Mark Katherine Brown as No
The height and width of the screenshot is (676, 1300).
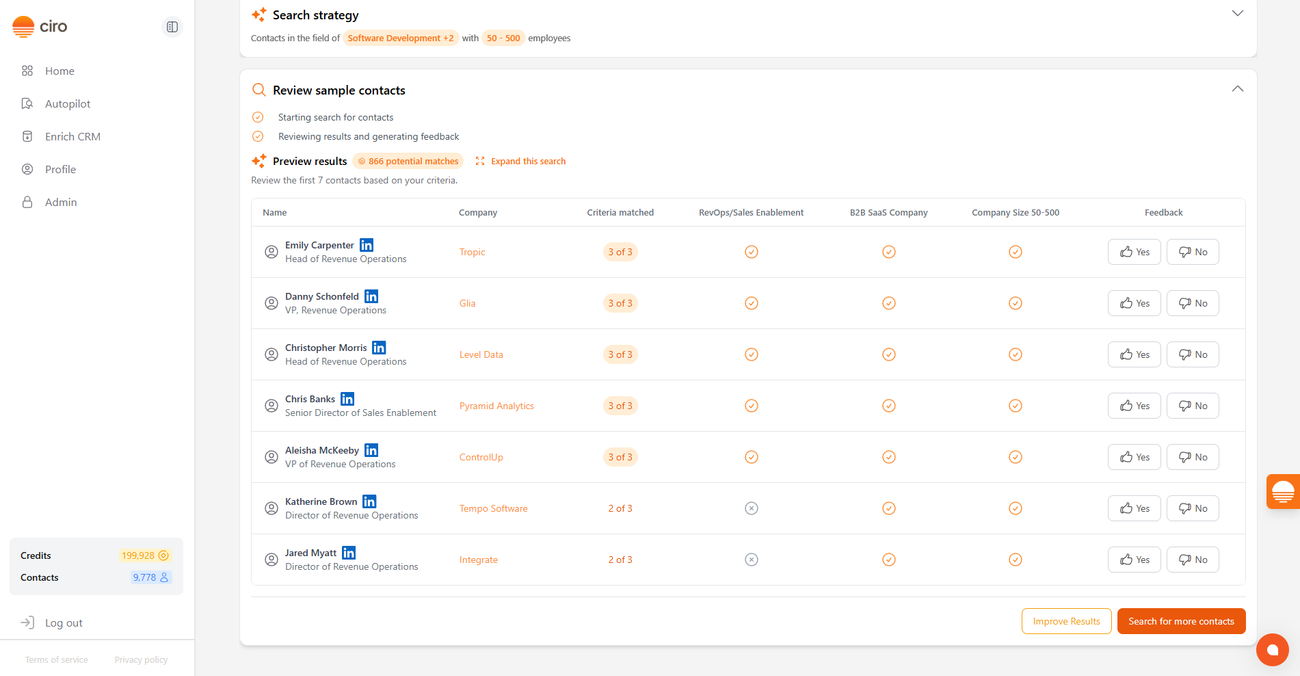coord(1192,509)
